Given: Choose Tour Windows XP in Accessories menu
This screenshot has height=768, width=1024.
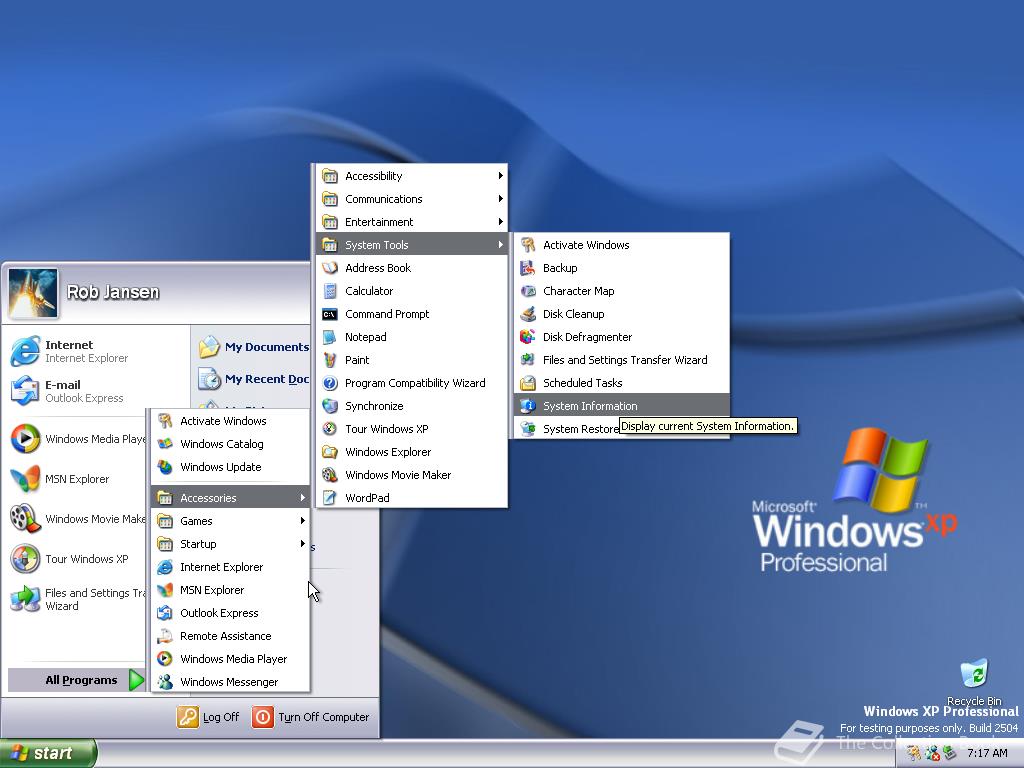Looking at the screenshot, I should [x=411, y=429].
